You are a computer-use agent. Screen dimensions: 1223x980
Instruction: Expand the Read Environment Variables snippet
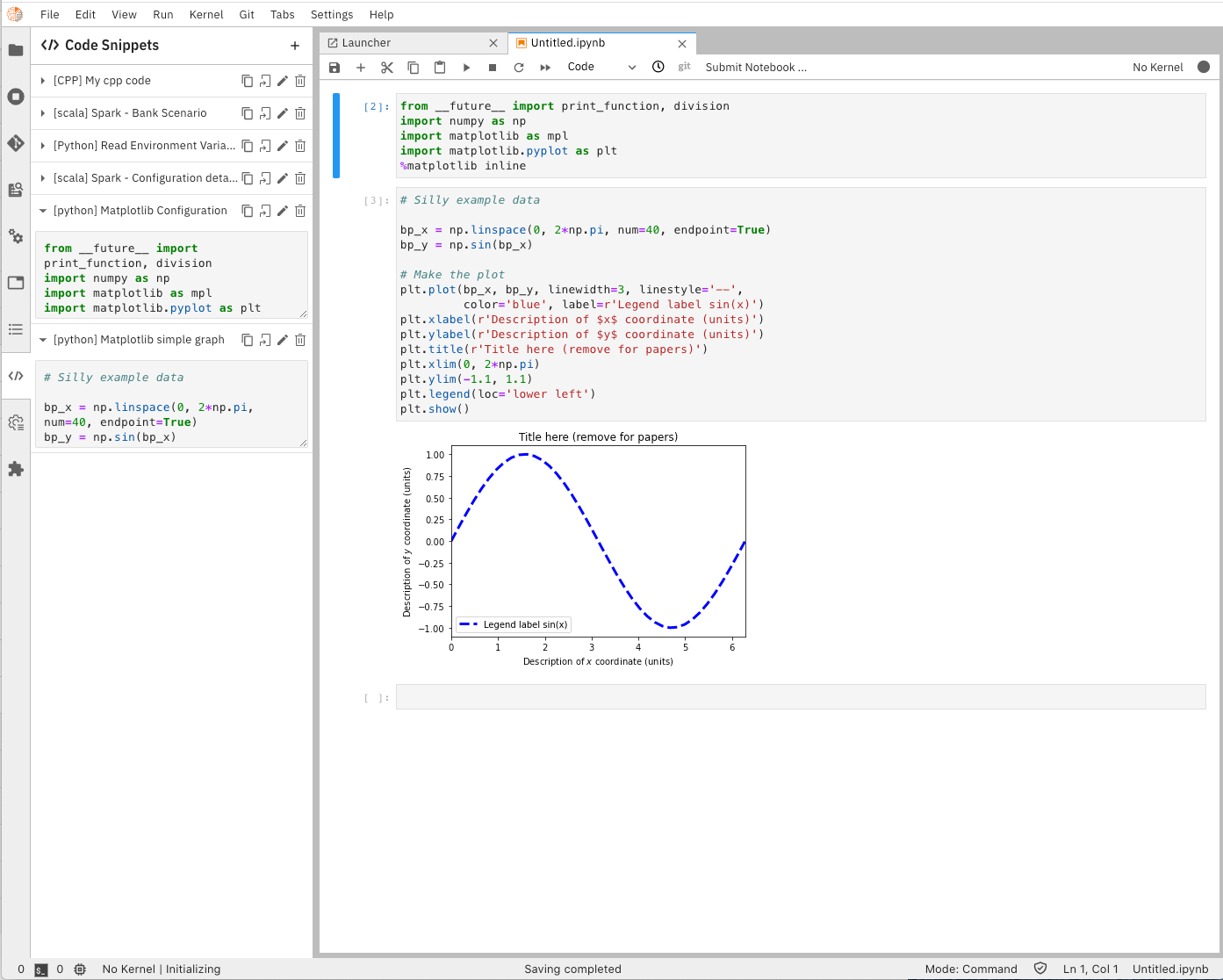[43, 146]
